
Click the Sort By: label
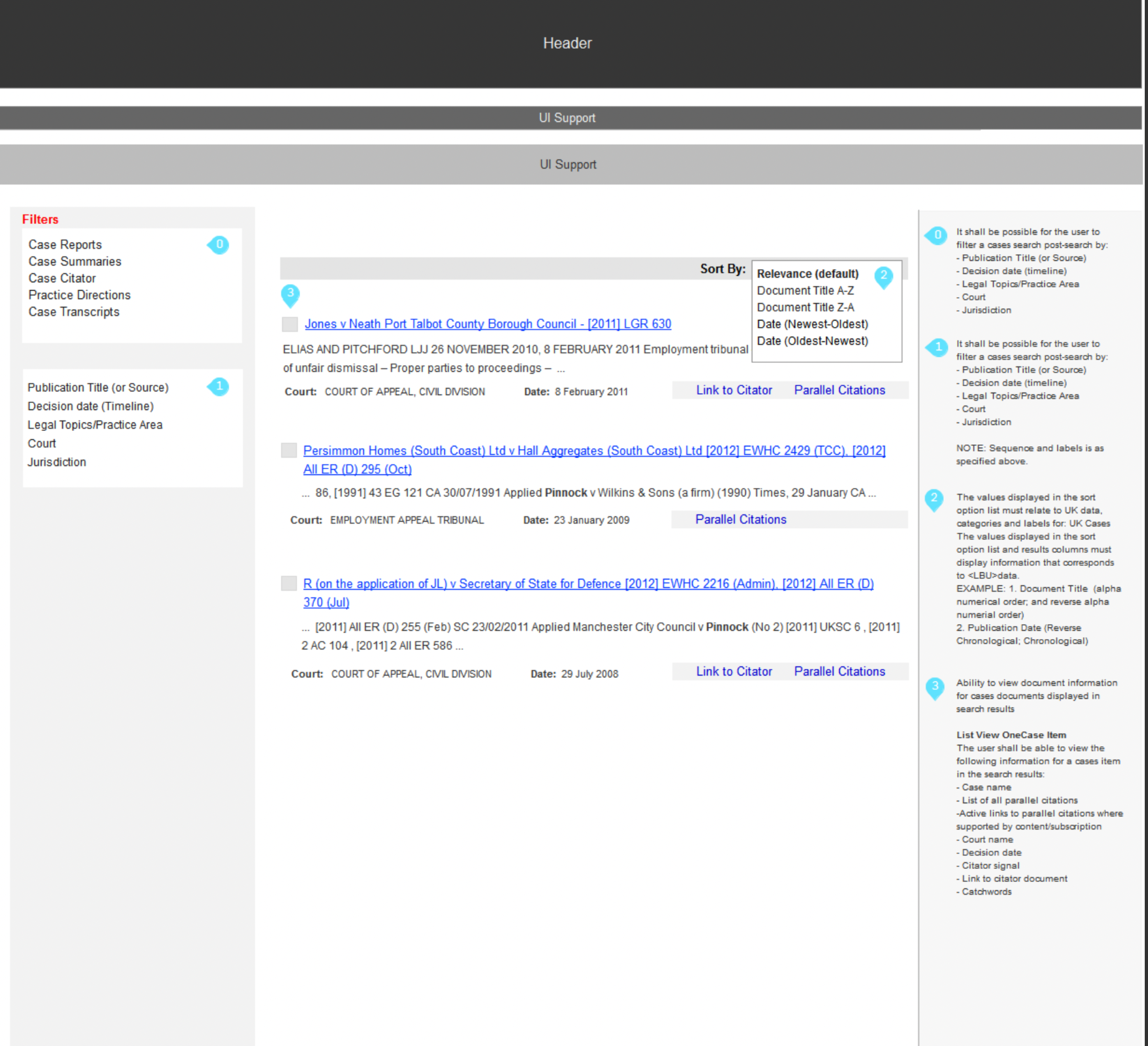[x=723, y=269]
